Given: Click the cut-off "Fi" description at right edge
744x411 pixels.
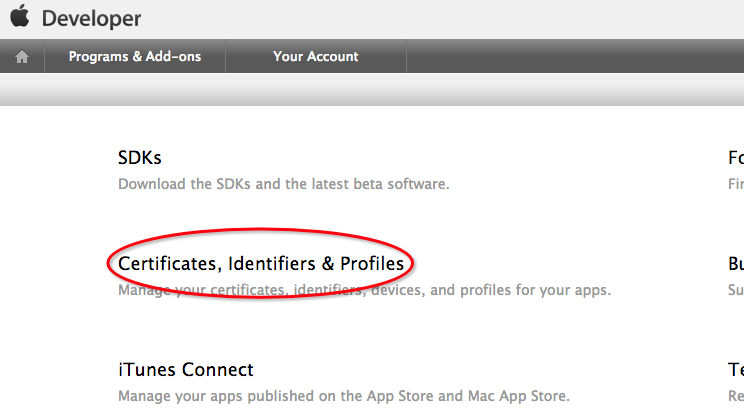Looking at the screenshot, I should coord(736,184).
